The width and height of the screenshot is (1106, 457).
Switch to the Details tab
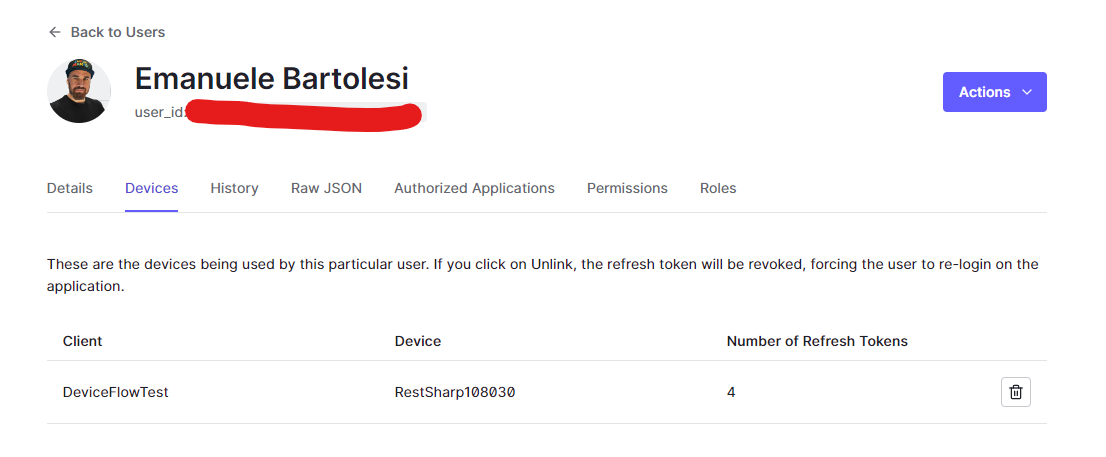(70, 188)
